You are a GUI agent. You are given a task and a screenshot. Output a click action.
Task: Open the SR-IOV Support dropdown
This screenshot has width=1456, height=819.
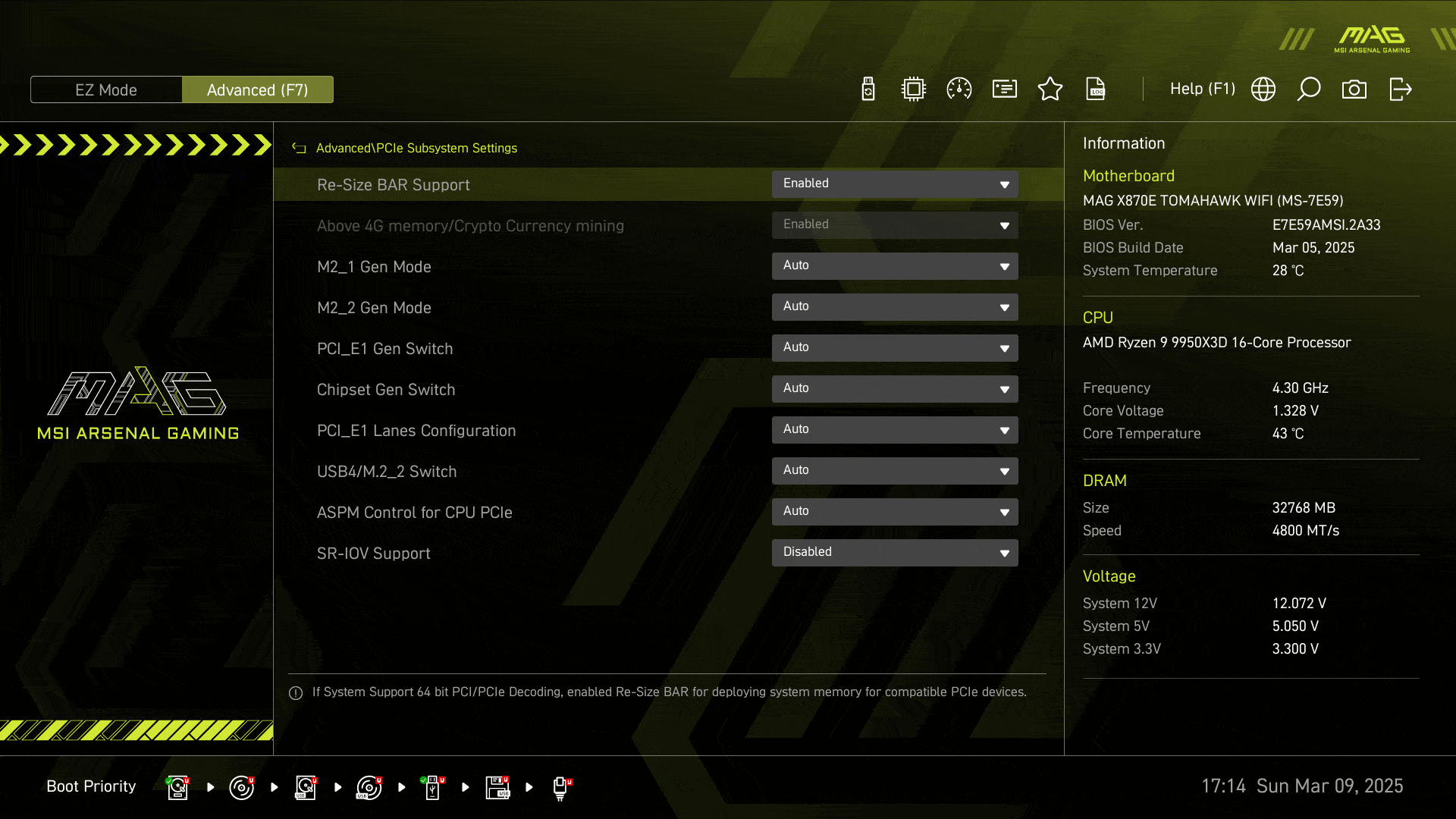(x=895, y=553)
